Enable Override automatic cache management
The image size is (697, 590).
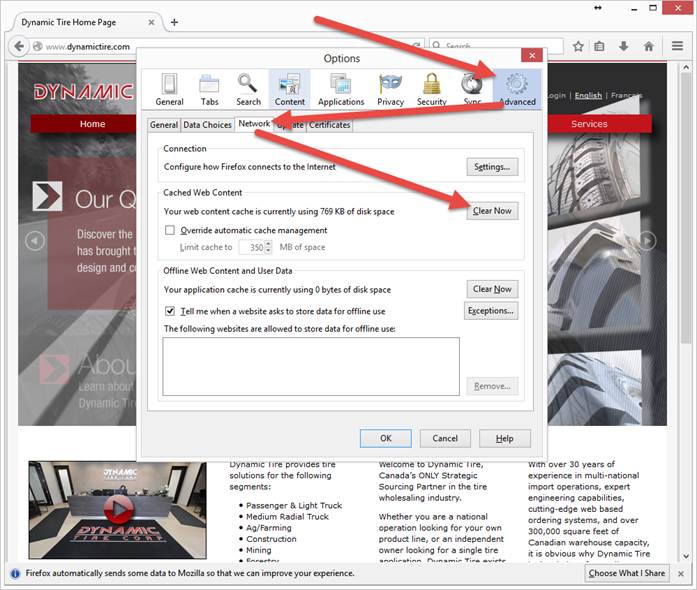point(170,230)
